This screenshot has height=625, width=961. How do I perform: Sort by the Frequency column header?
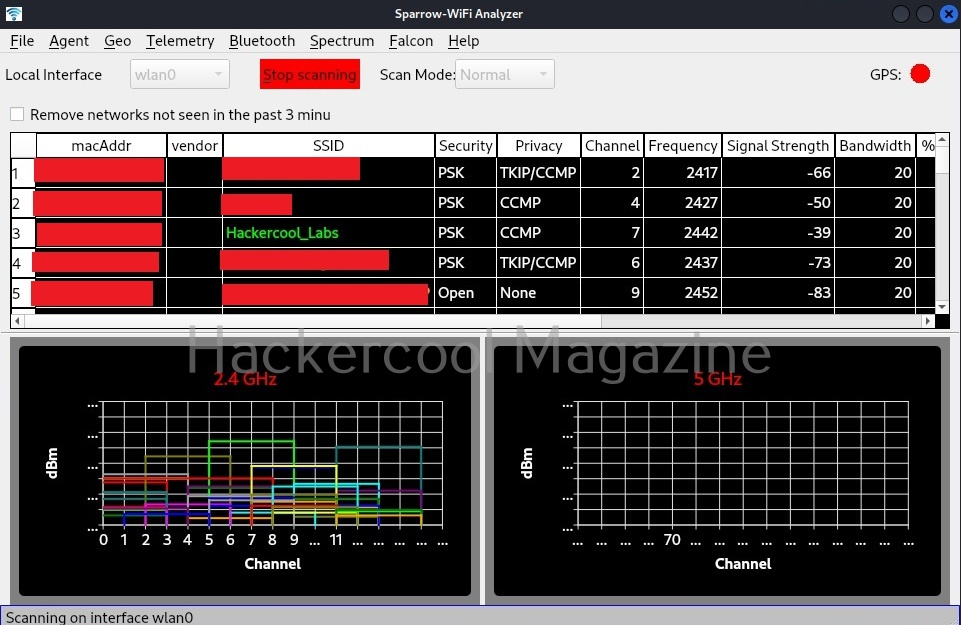tap(683, 146)
